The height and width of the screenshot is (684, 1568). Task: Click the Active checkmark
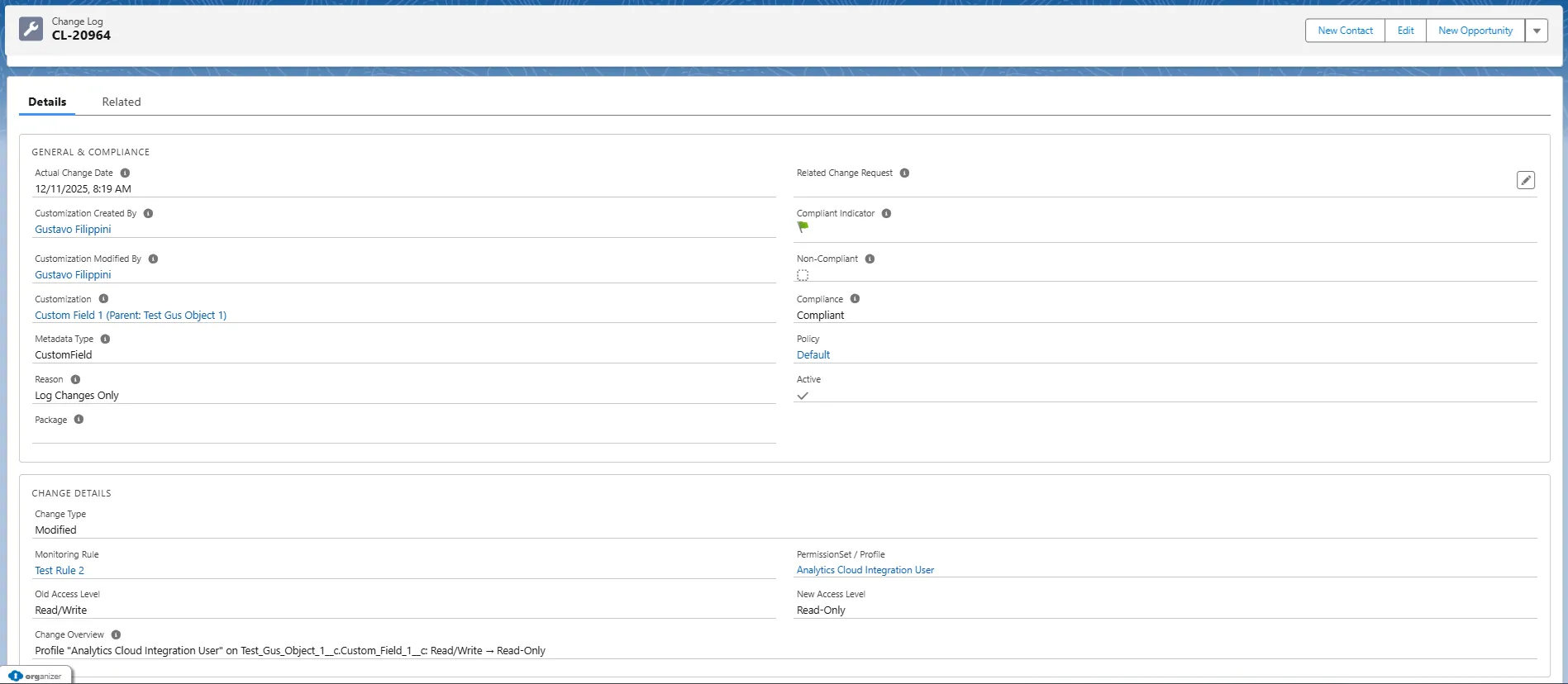[x=803, y=396]
